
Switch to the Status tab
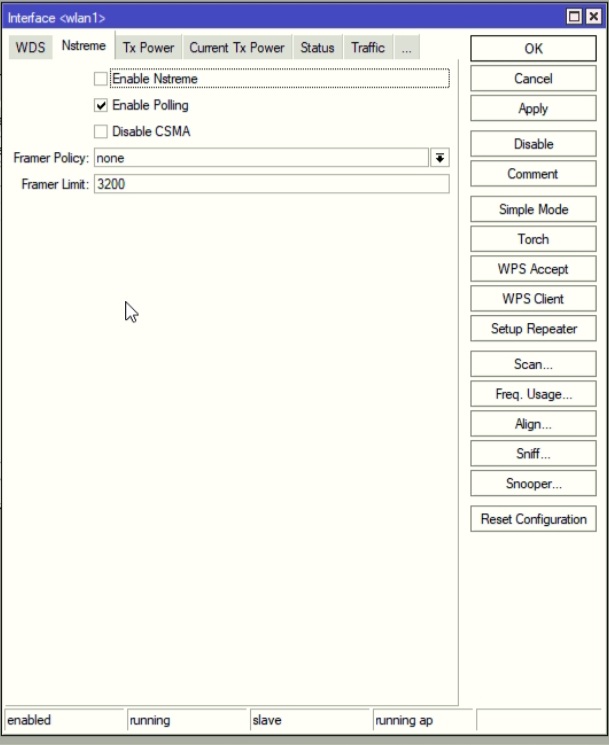[x=317, y=48]
